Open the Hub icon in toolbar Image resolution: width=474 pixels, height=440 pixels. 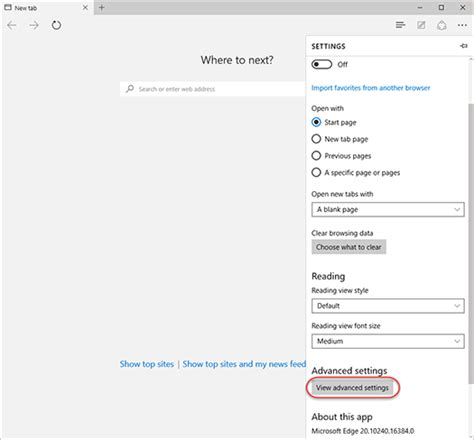tap(400, 25)
